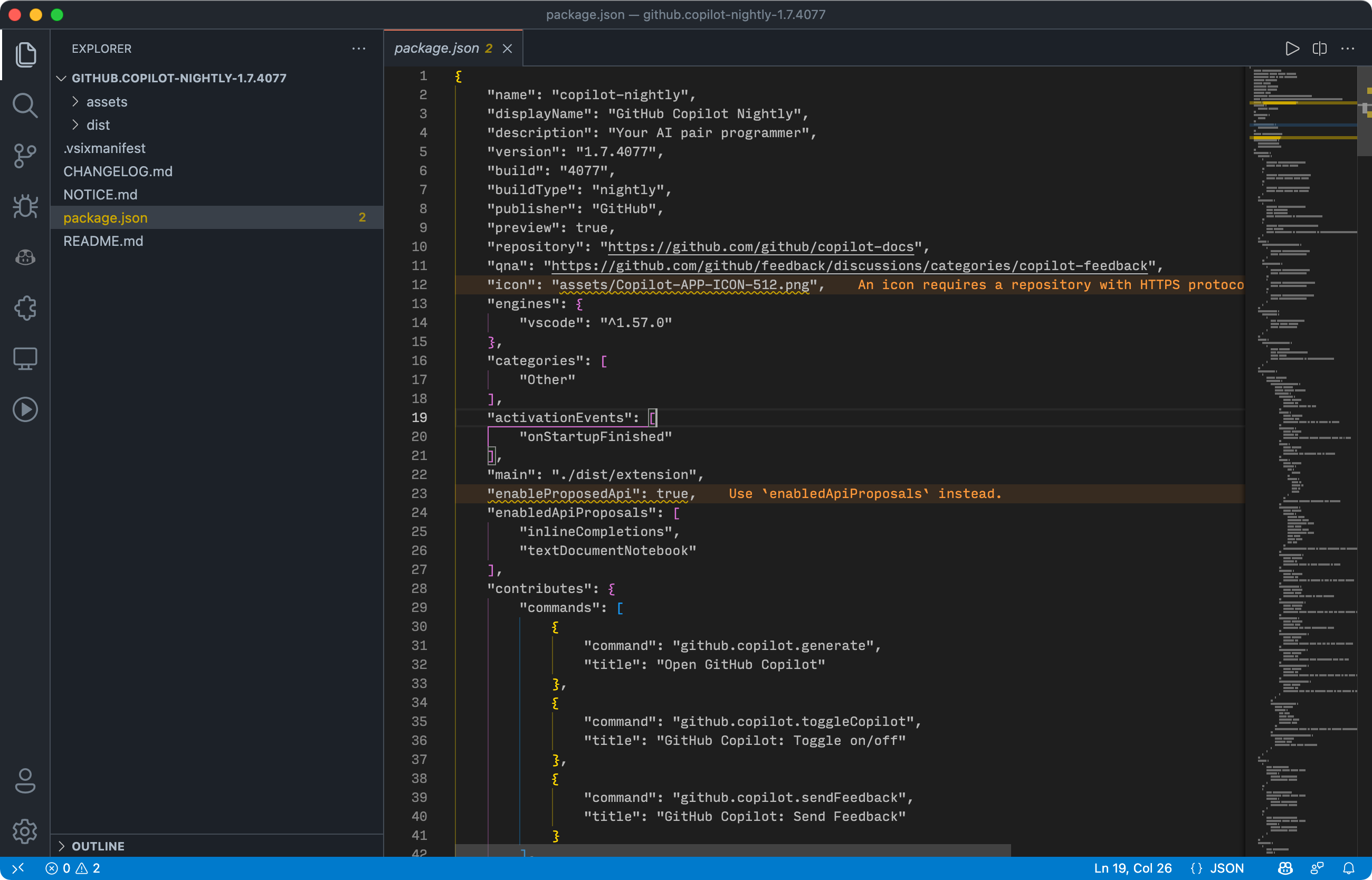Screen dimensions: 1372x880
Task: Open the Source Control view
Action: tap(25, 156)
